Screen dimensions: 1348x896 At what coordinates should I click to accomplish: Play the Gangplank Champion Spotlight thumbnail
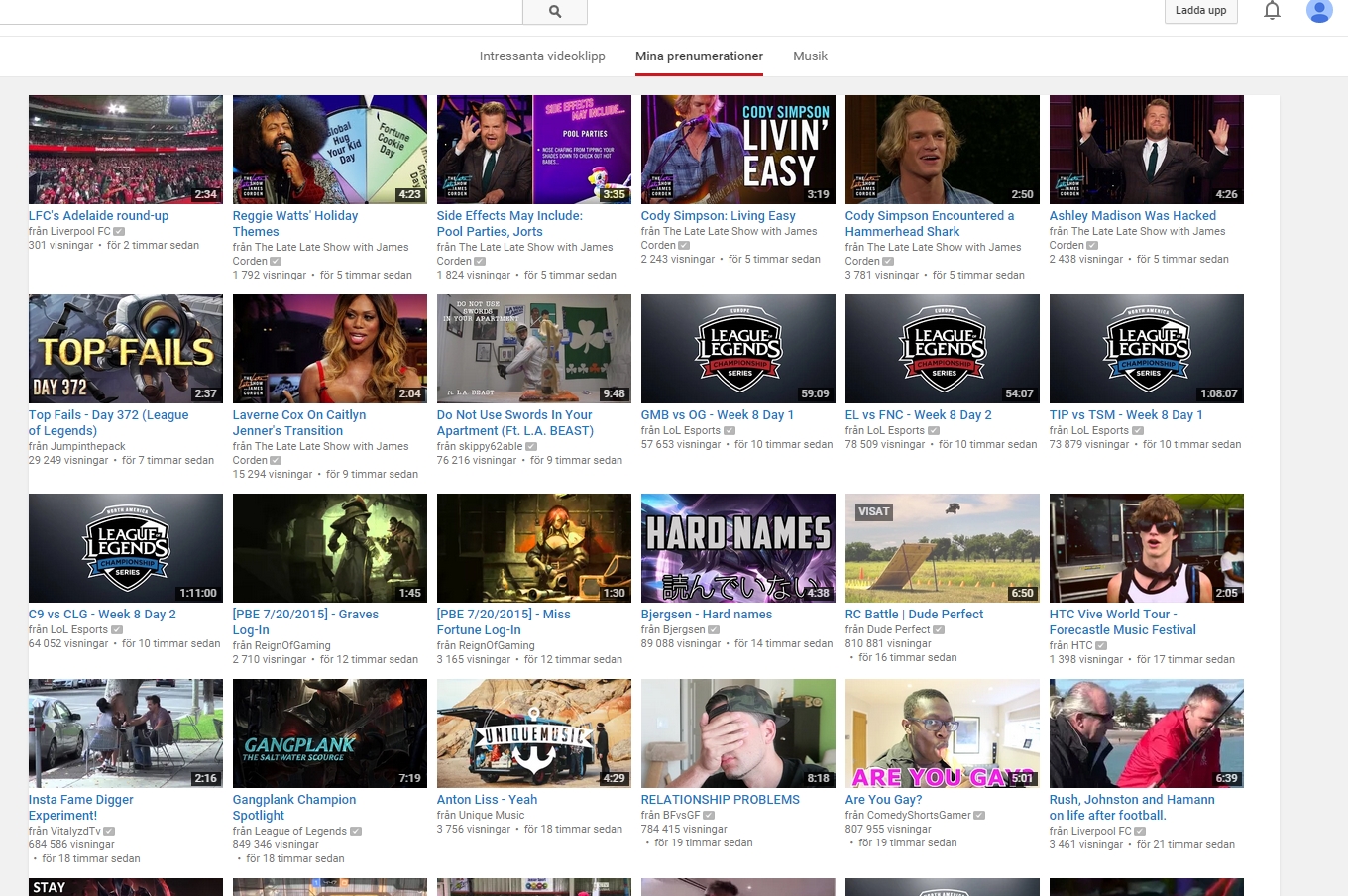(330, 733)
